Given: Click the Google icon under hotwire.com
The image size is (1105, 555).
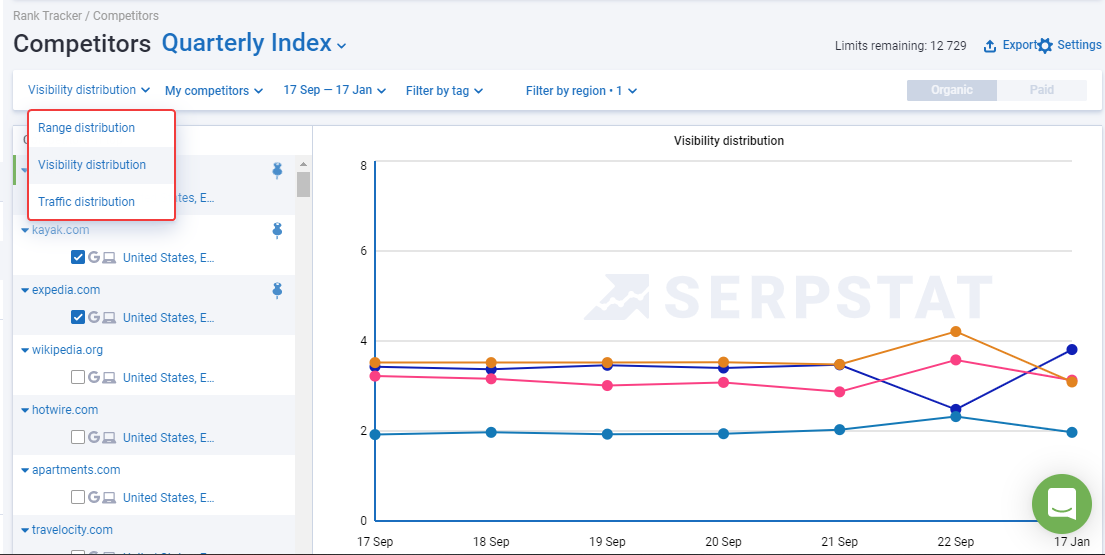Looking at the screenshot, I should tap(94, 437).
